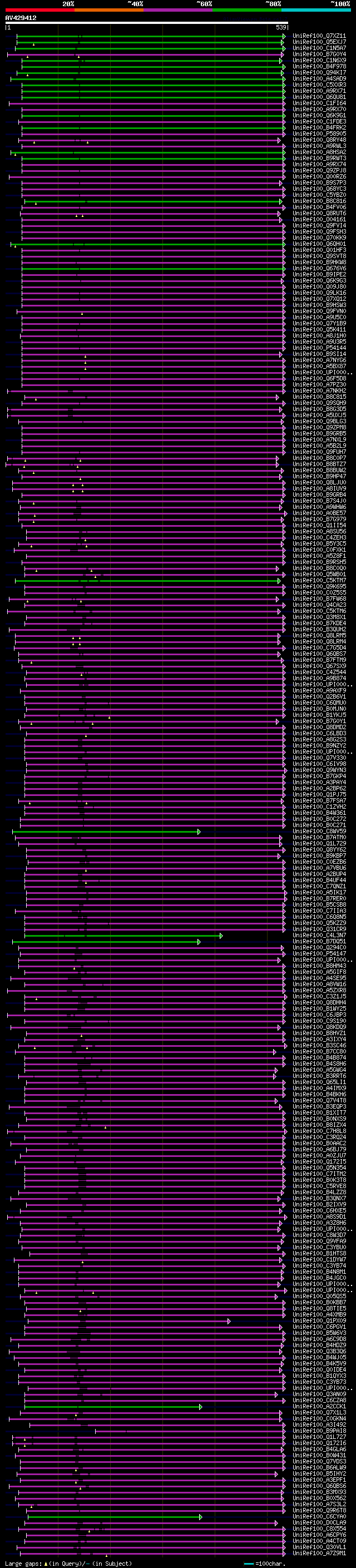Click the short green alignment bar for C8WV59

click(x=106, y=832)
